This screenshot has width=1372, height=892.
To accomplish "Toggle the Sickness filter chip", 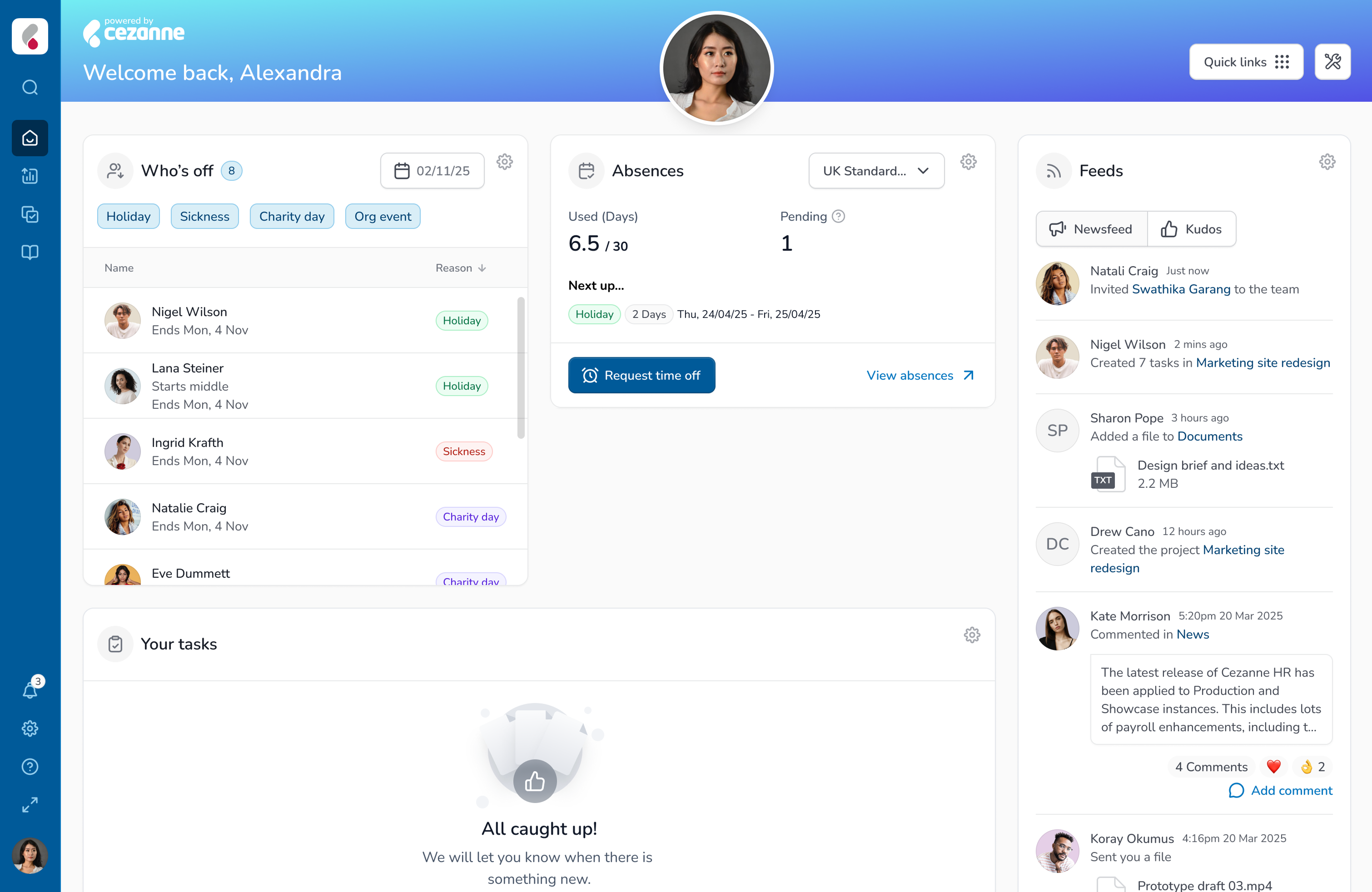I will coord(204,216).
